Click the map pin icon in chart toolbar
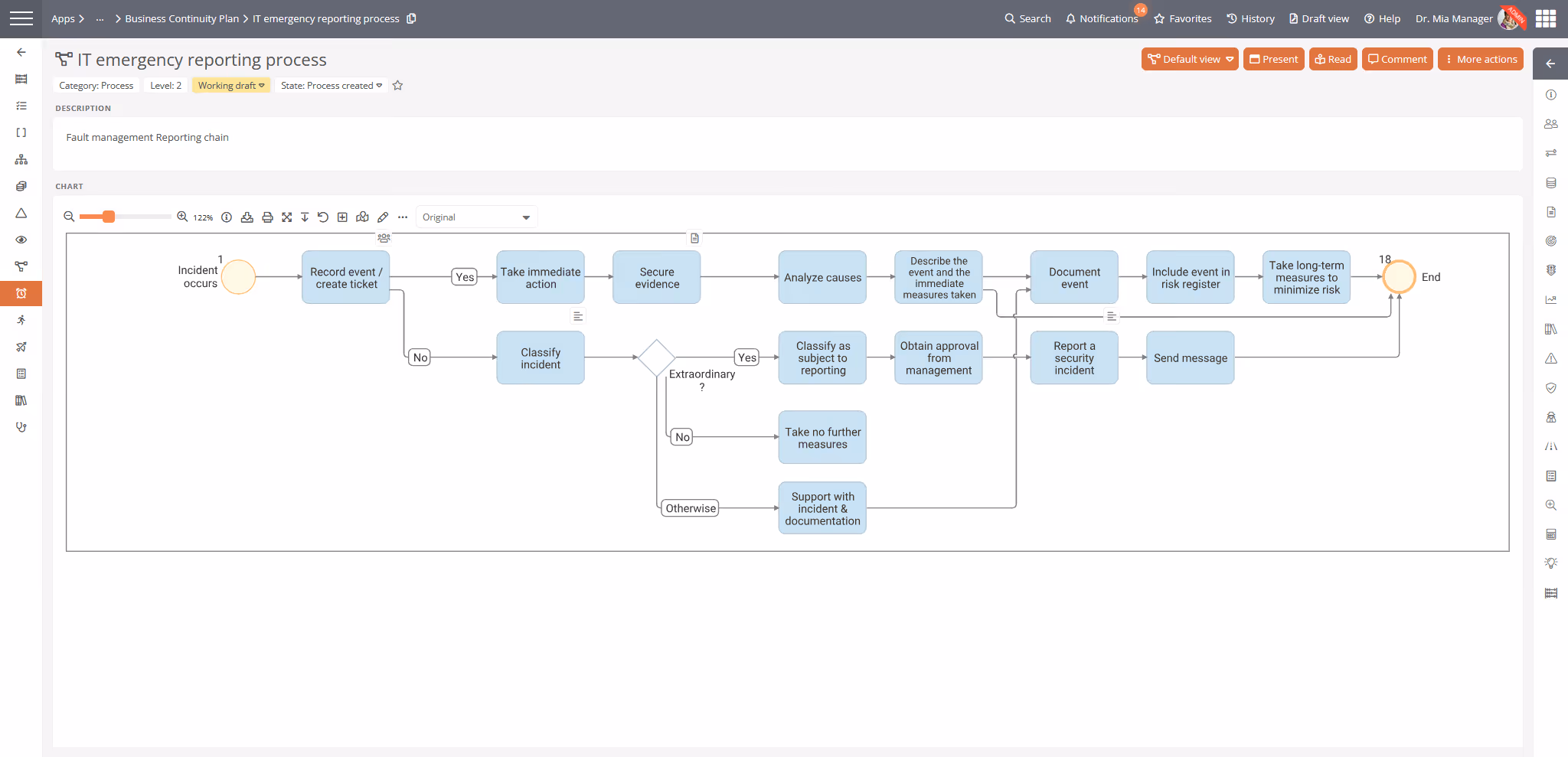The height and width of the screenshot is (757, 1568). [362, 217]
